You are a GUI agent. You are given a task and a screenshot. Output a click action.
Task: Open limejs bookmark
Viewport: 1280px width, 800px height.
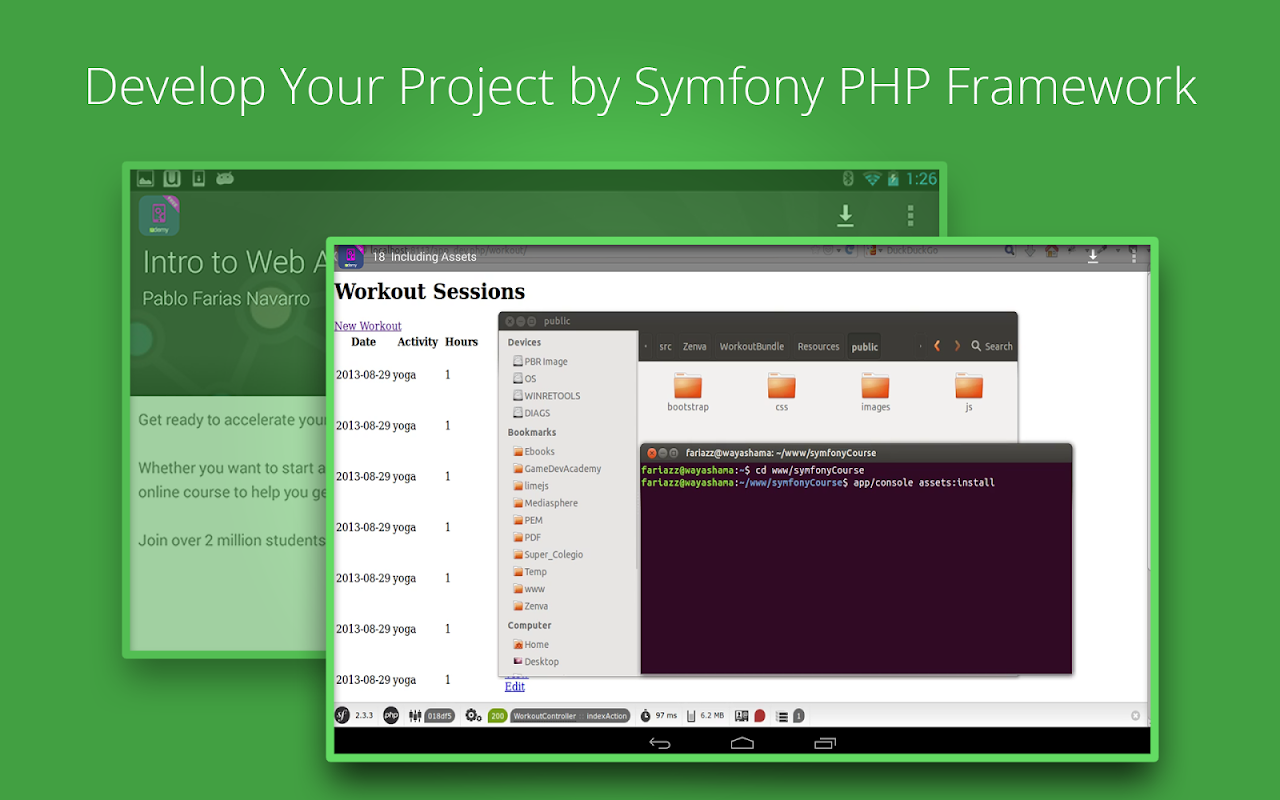click(530, 485)
